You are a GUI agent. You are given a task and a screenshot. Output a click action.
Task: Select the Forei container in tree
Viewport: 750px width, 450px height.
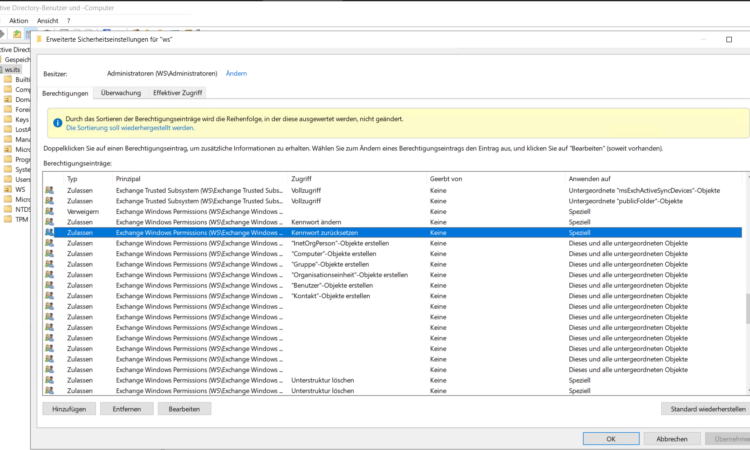point(22,109)
